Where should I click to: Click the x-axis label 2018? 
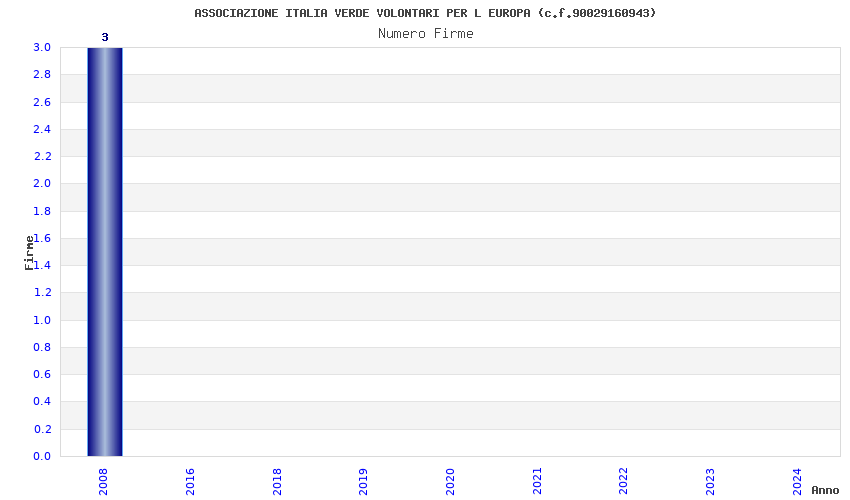coord(276,482)
